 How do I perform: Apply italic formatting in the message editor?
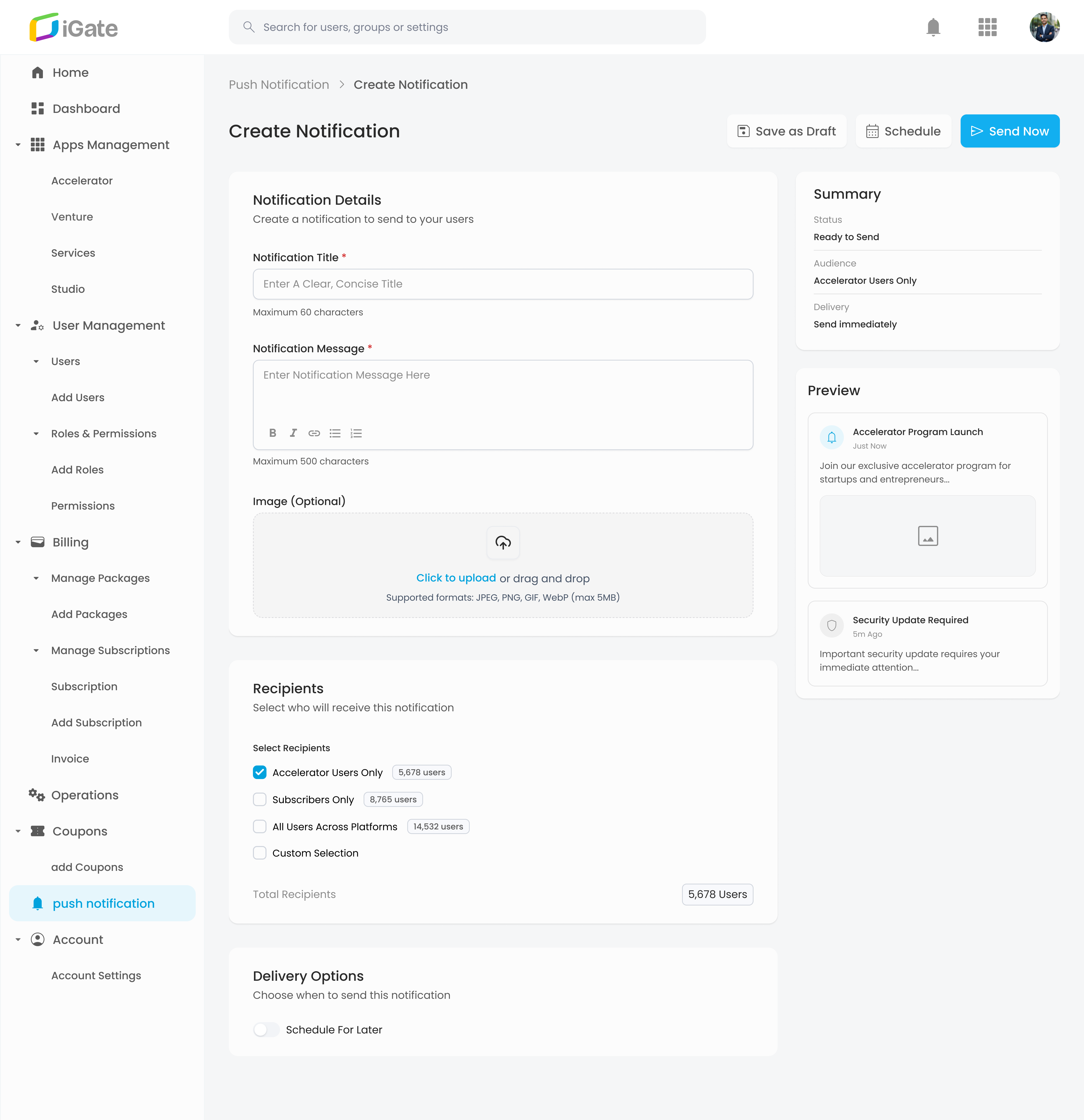(x=293, y=433)
